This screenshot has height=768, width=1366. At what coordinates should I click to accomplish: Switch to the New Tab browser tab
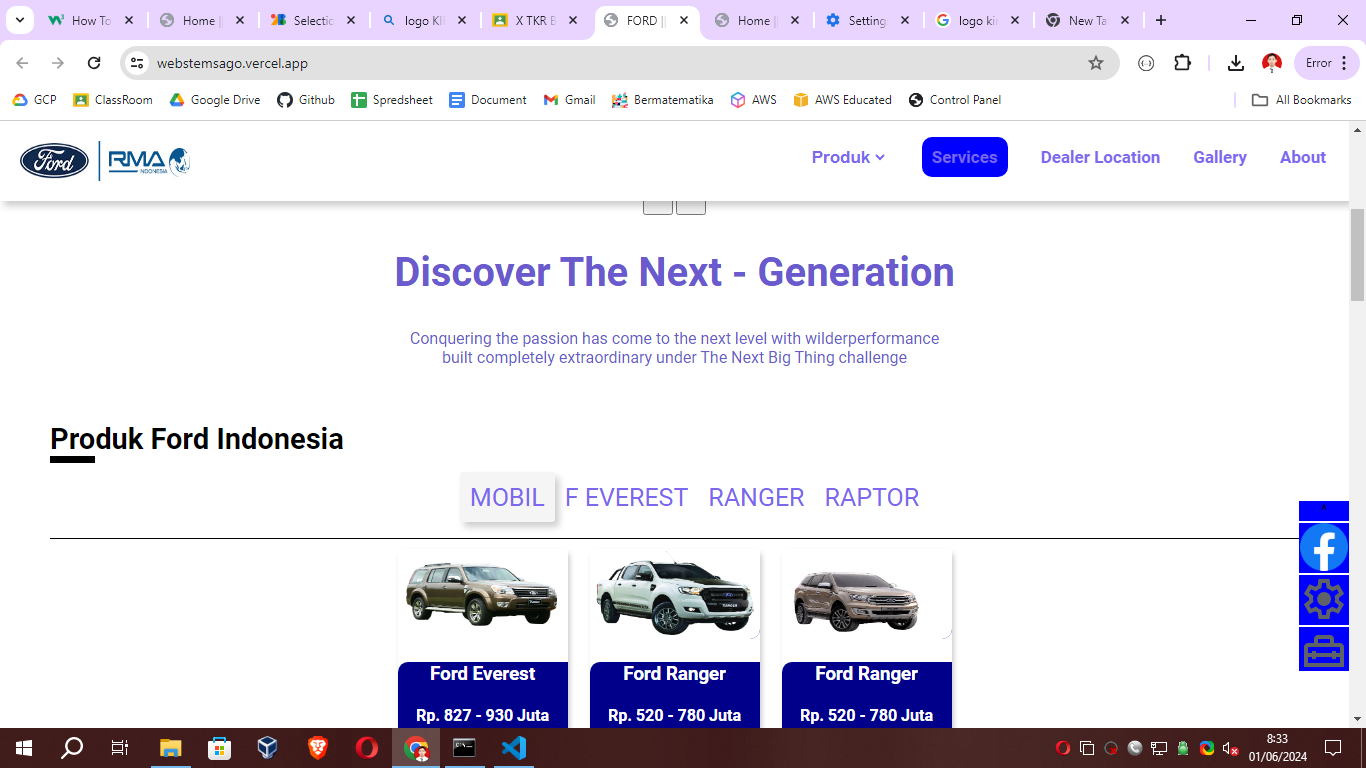coord(1086,20)
